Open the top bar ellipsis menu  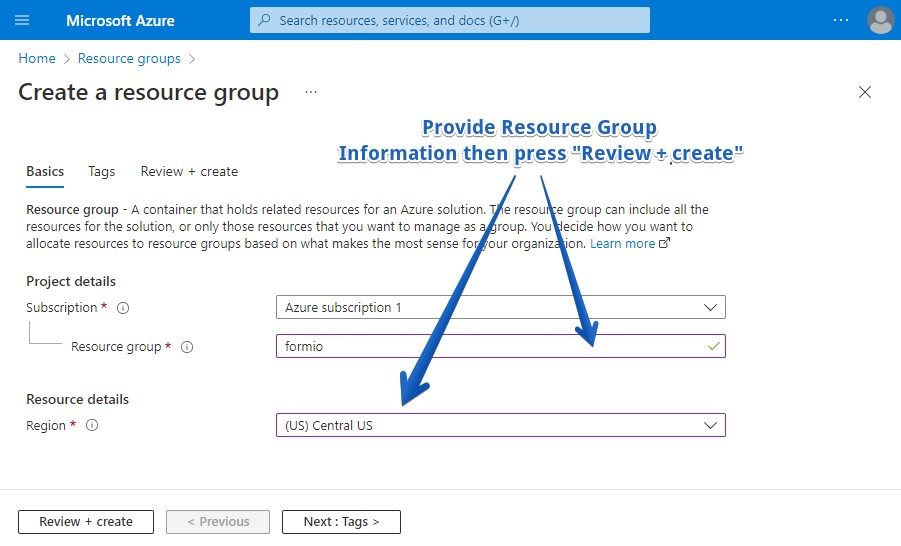(840, 20)
